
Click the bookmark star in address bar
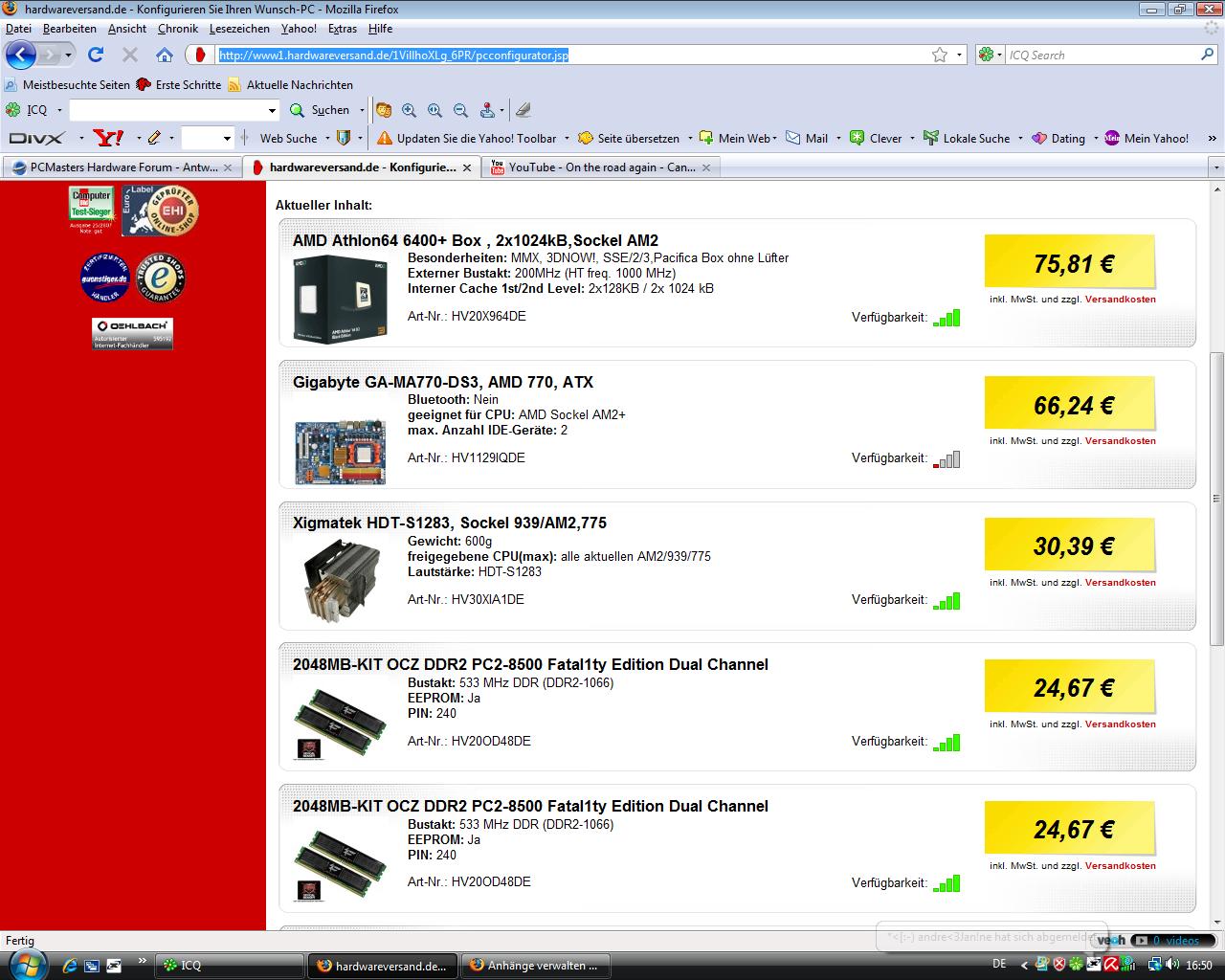pos(940,55)
